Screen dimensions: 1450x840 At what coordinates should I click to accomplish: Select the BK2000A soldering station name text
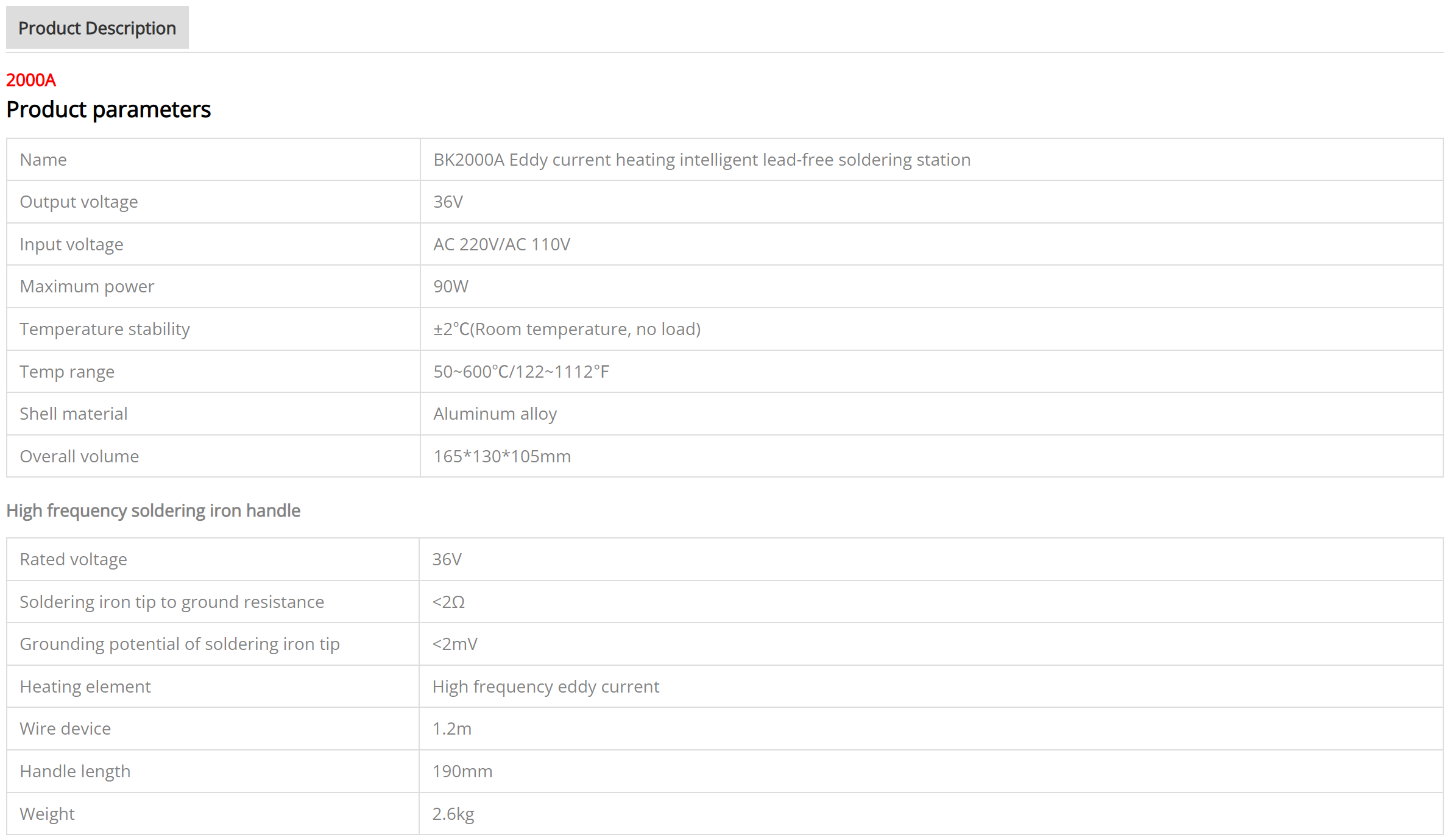701,160
